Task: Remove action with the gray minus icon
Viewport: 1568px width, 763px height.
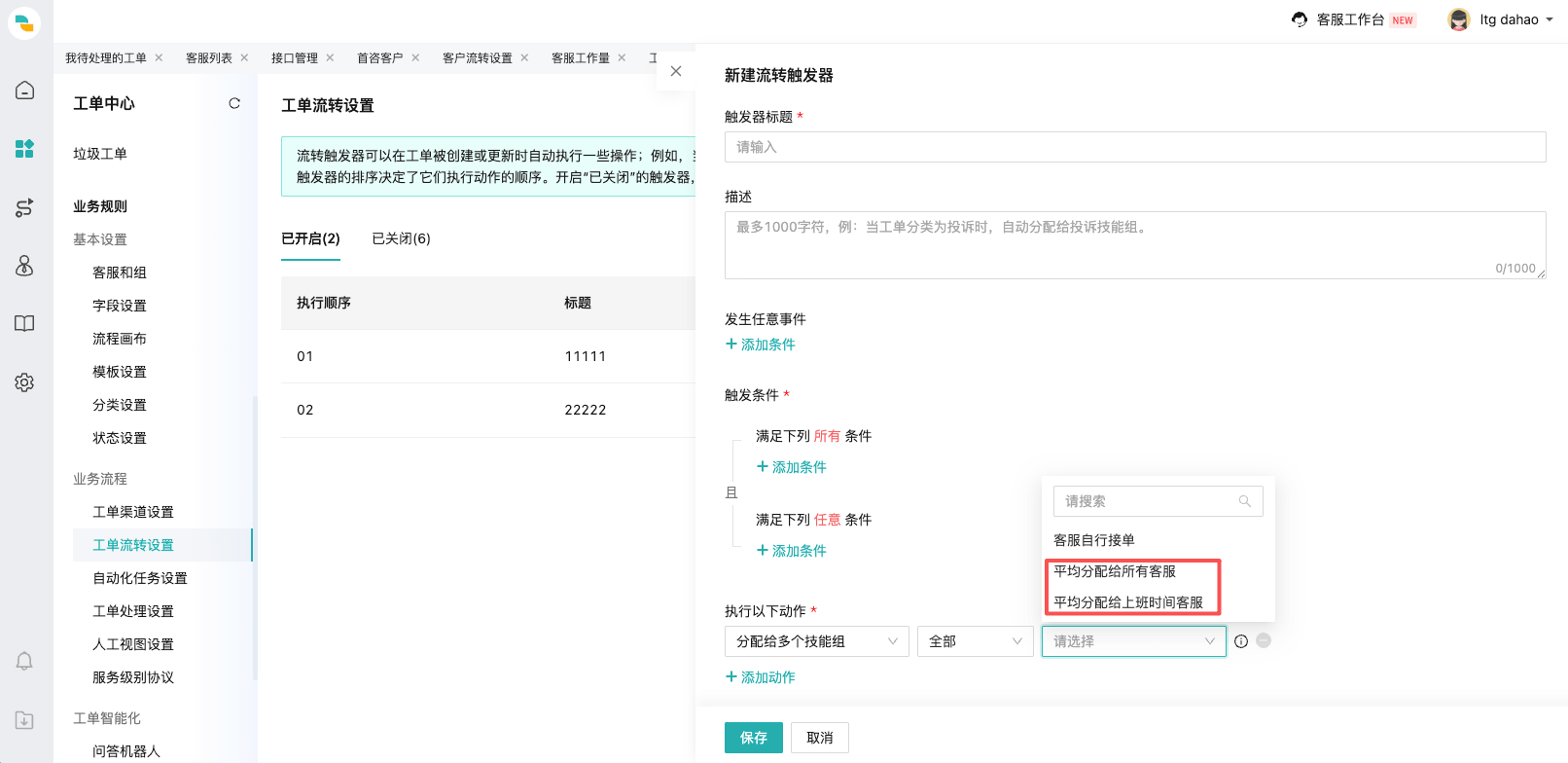Action: pyautogui.click(x=1264, y=640)
